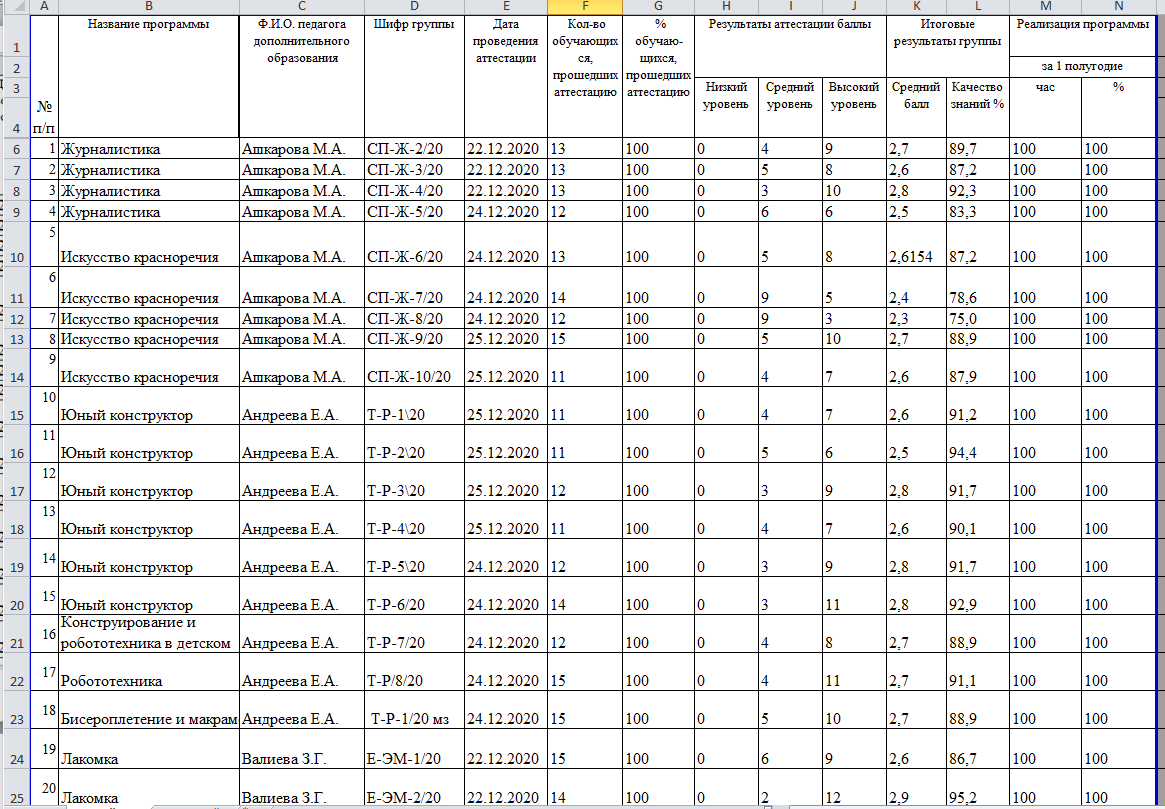This screenshot has height=809, width=1165.
Task: Click the 'за 1 полугодие' cell
Action: click(x=1083, y=66)
